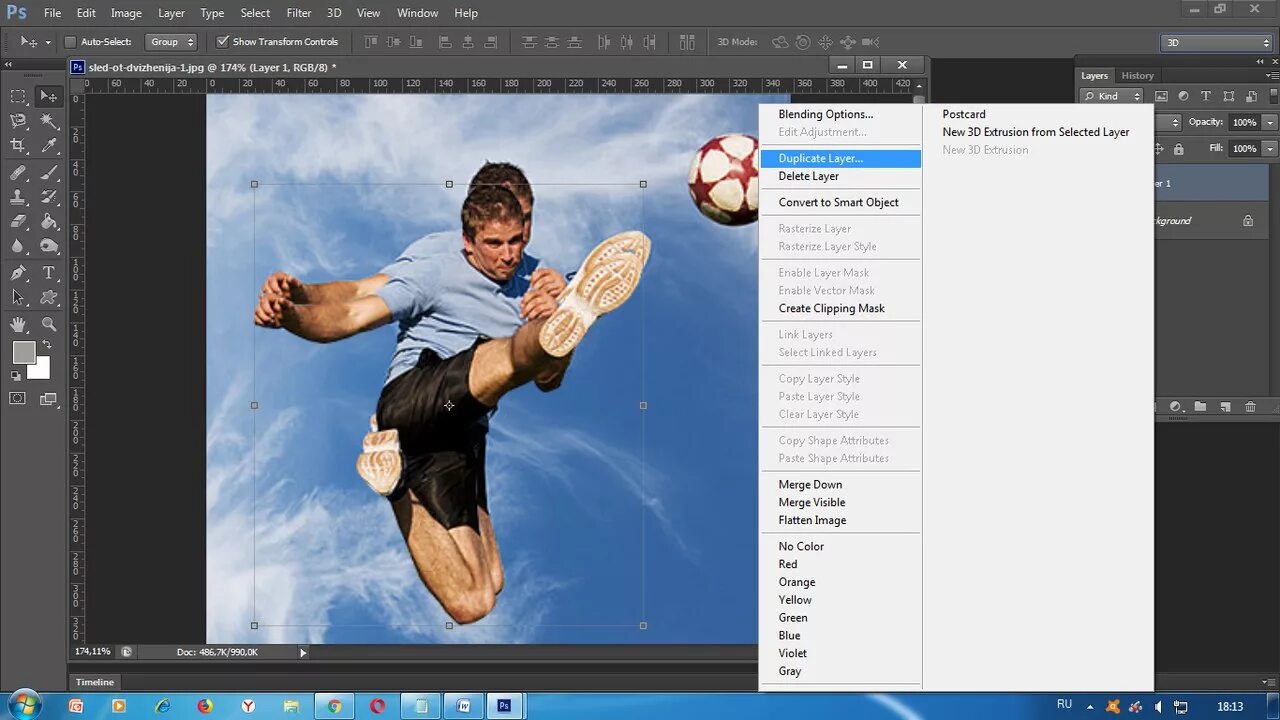The image size is (1280, 720).
Task: Click the foreground color swatch
Action: click(x=23, y=352)
